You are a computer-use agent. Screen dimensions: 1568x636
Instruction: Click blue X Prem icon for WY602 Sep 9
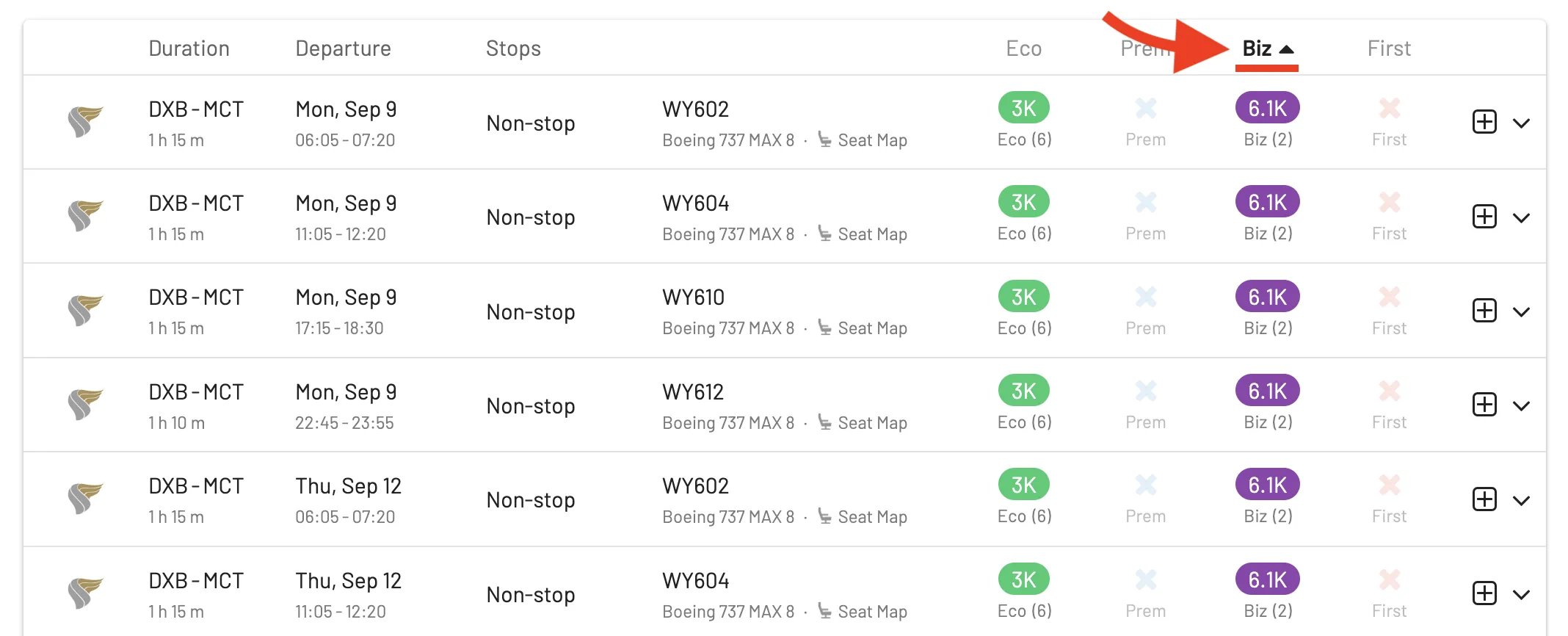coord(1146,108)
